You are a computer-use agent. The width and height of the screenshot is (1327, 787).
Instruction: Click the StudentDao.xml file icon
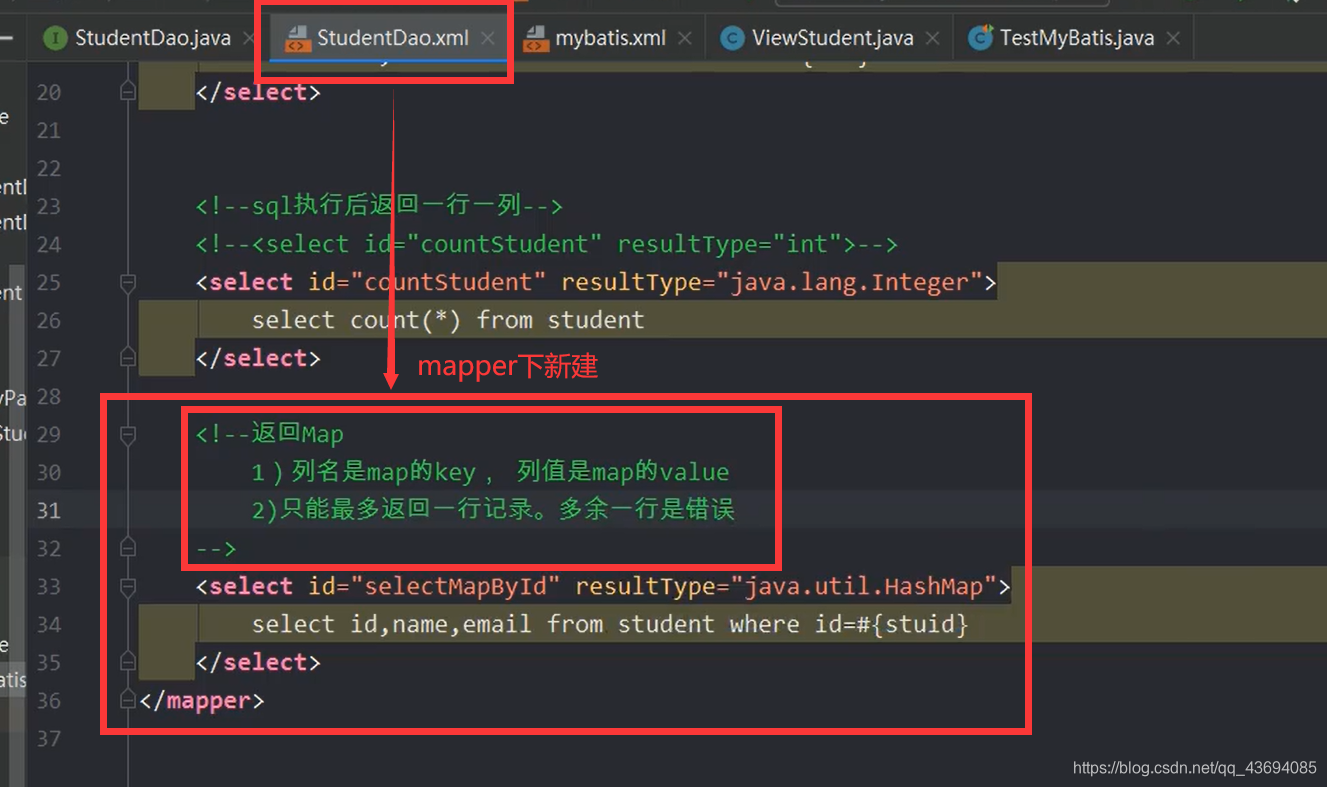click(x=297, y=38)
